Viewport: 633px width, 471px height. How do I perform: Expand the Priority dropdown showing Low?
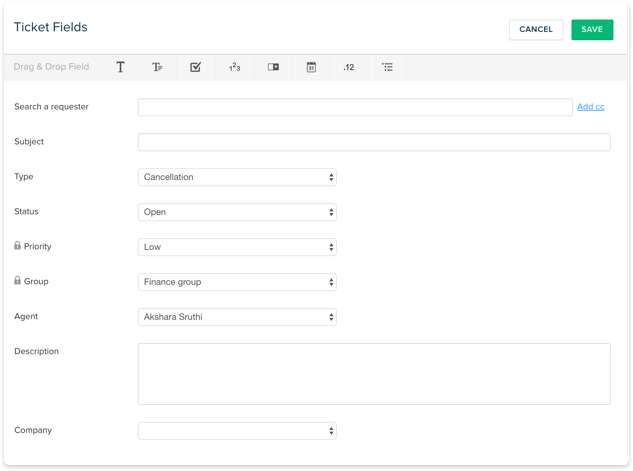(237, 247)
